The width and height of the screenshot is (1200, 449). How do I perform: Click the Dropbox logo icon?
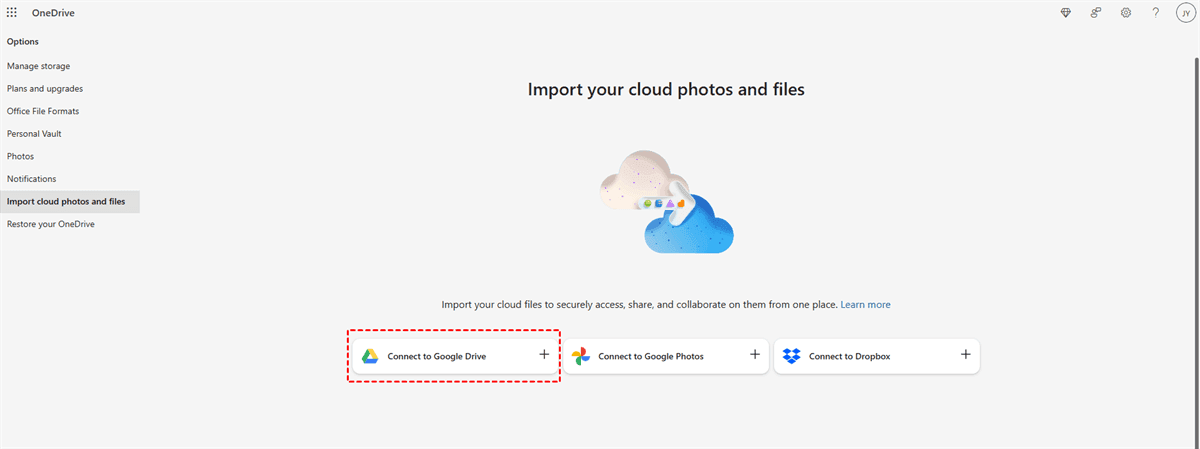pos(791,356)
